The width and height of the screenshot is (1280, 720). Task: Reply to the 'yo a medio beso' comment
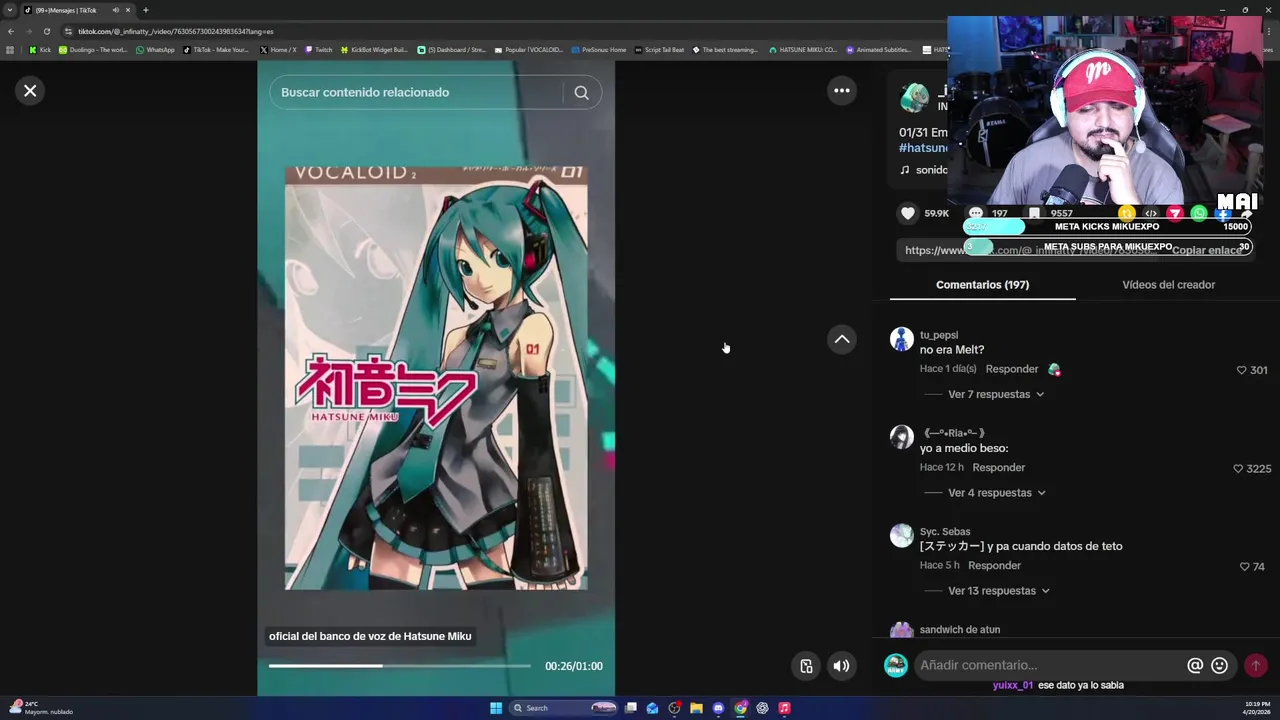pyautogui.click(x=999, y=467)
